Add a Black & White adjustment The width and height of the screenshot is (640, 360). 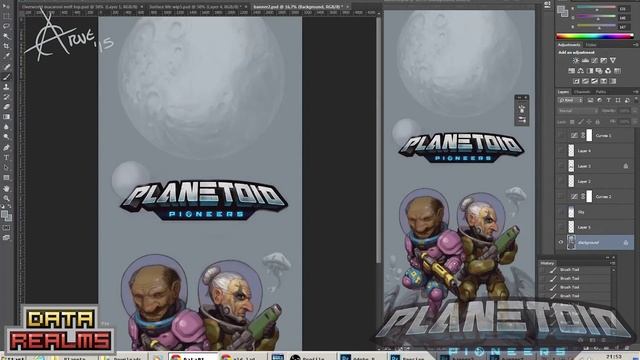pyautogui.click(x=590, y=71)
